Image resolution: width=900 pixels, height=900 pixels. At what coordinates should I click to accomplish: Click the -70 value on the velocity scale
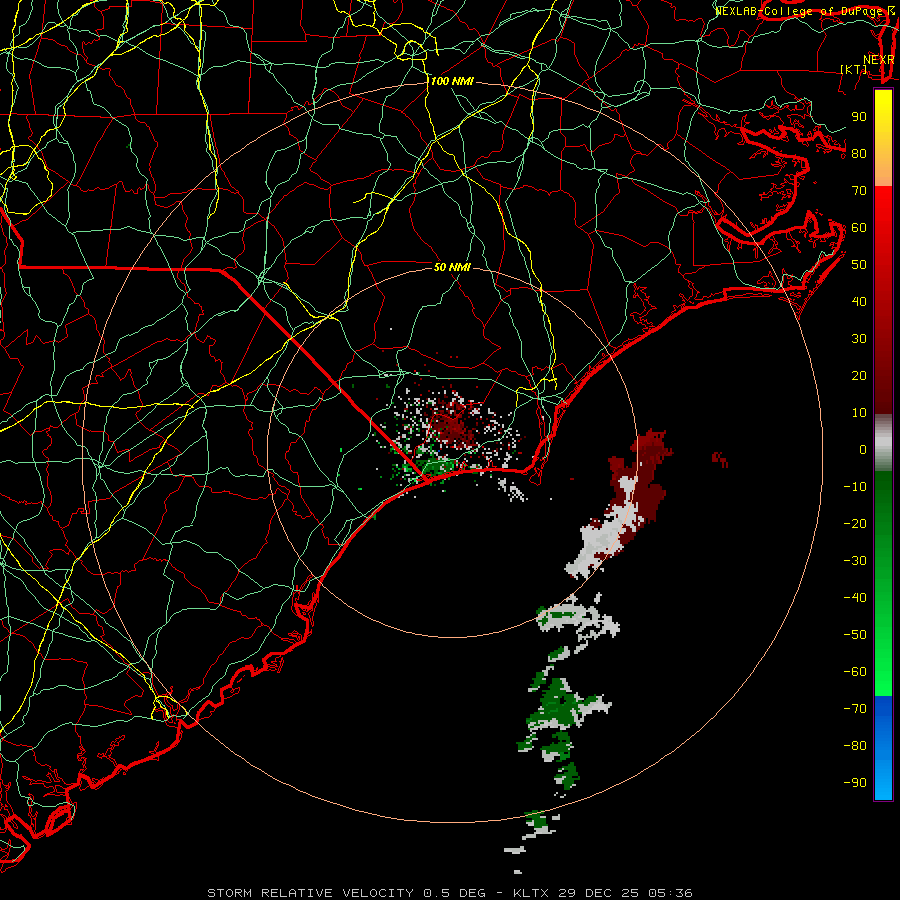pyautogui.click(x=855, y=709)
